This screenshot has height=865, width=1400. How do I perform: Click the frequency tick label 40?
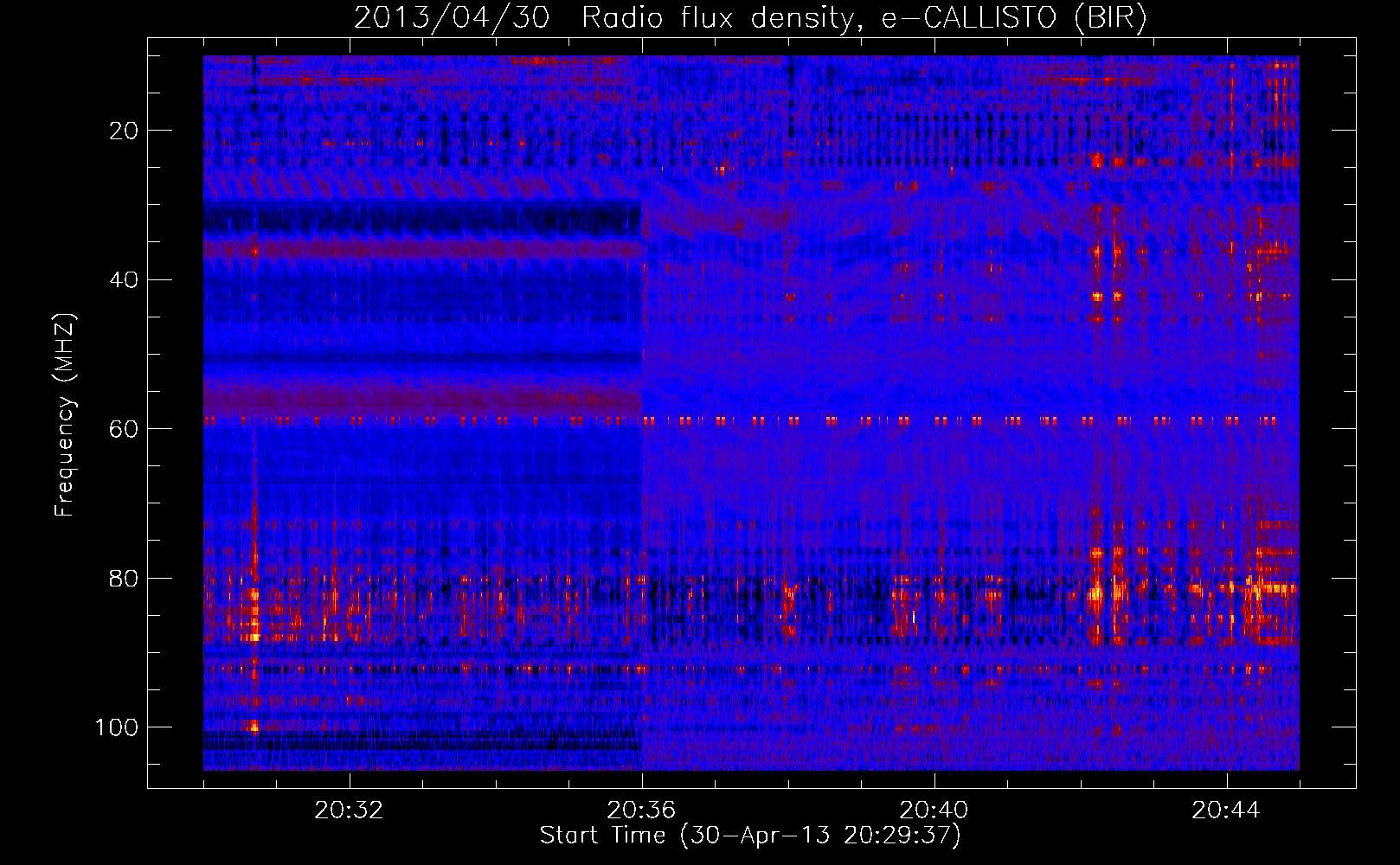[125, 279]
